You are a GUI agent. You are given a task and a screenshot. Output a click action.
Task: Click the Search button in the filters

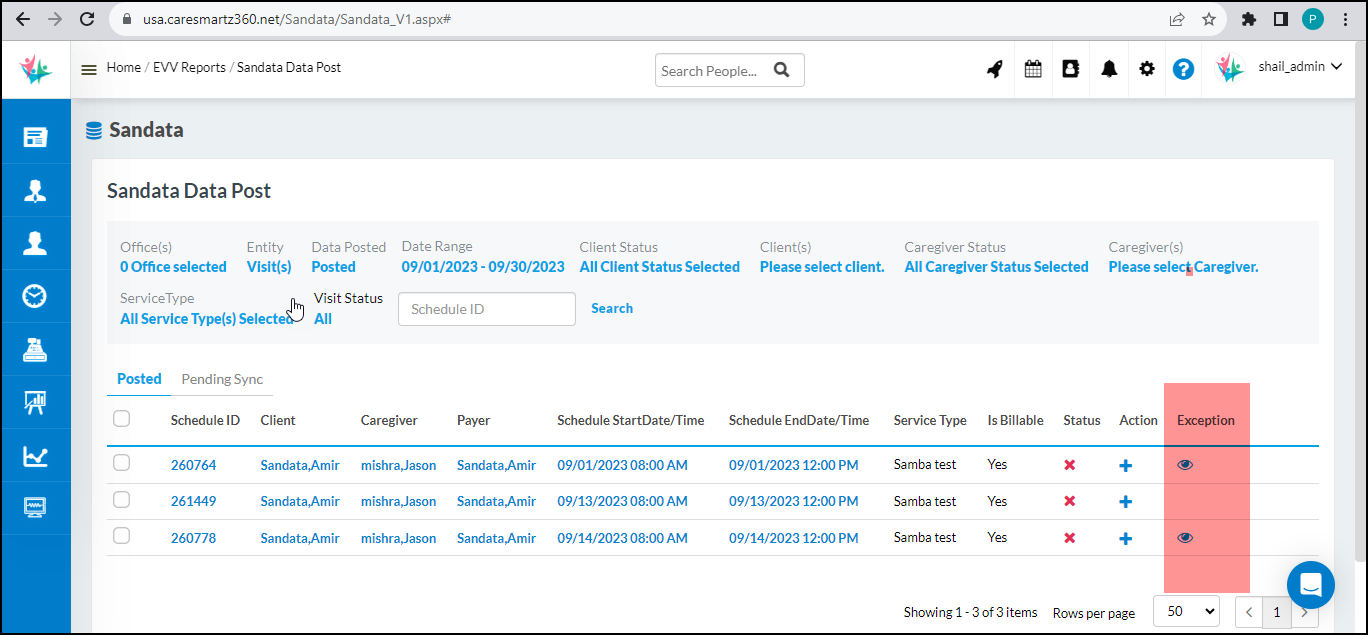coord(611,308)
